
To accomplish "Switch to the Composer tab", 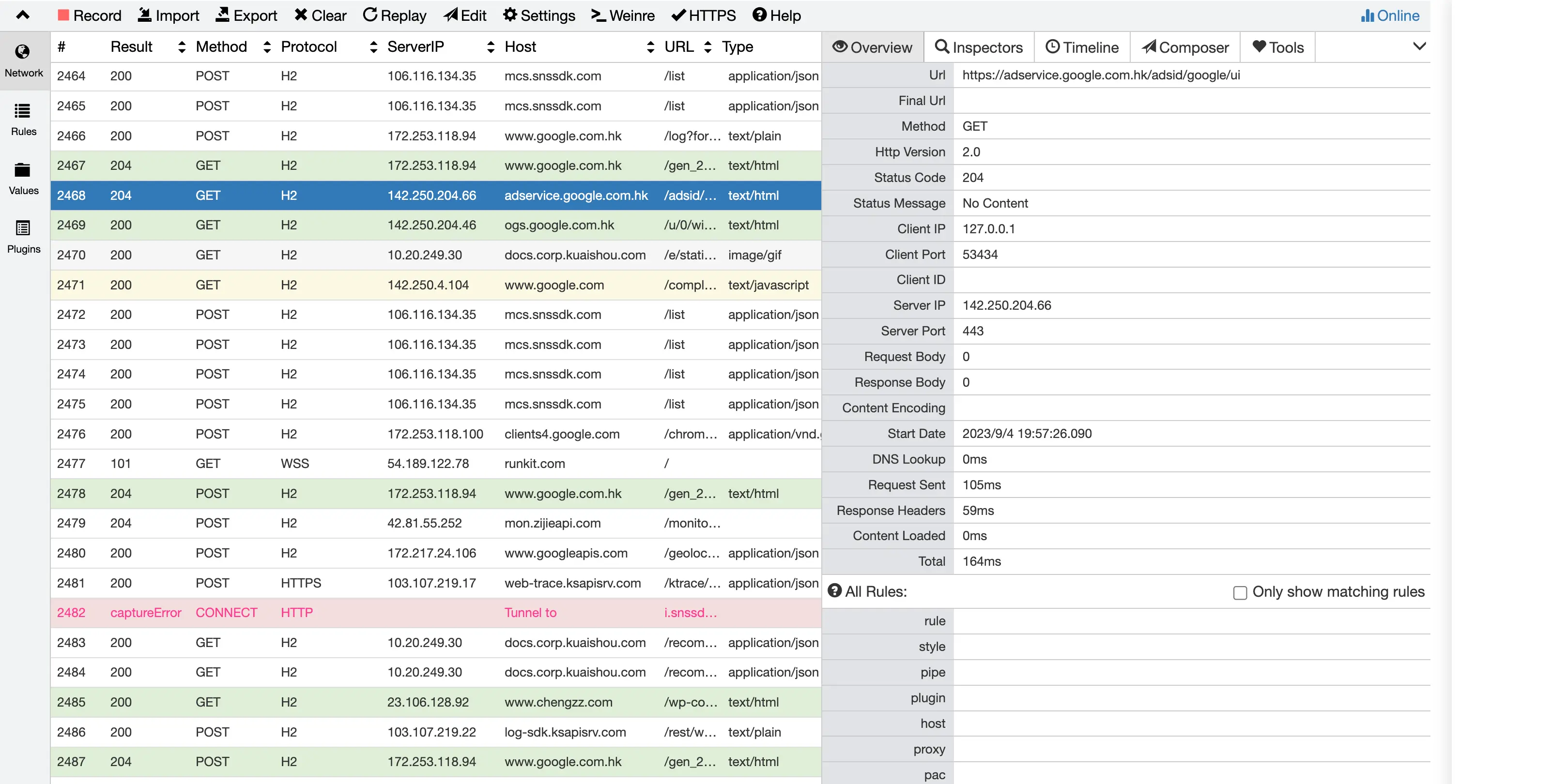I will click(1184, 47).
